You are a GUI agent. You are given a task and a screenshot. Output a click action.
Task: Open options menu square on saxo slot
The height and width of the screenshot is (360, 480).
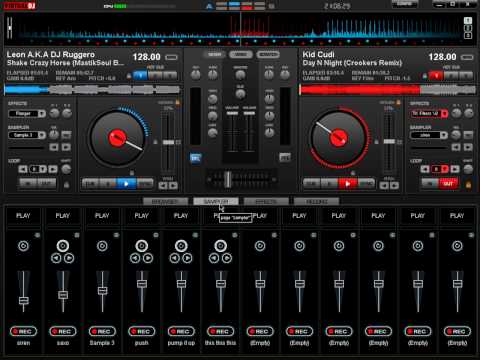pos(77,235)
